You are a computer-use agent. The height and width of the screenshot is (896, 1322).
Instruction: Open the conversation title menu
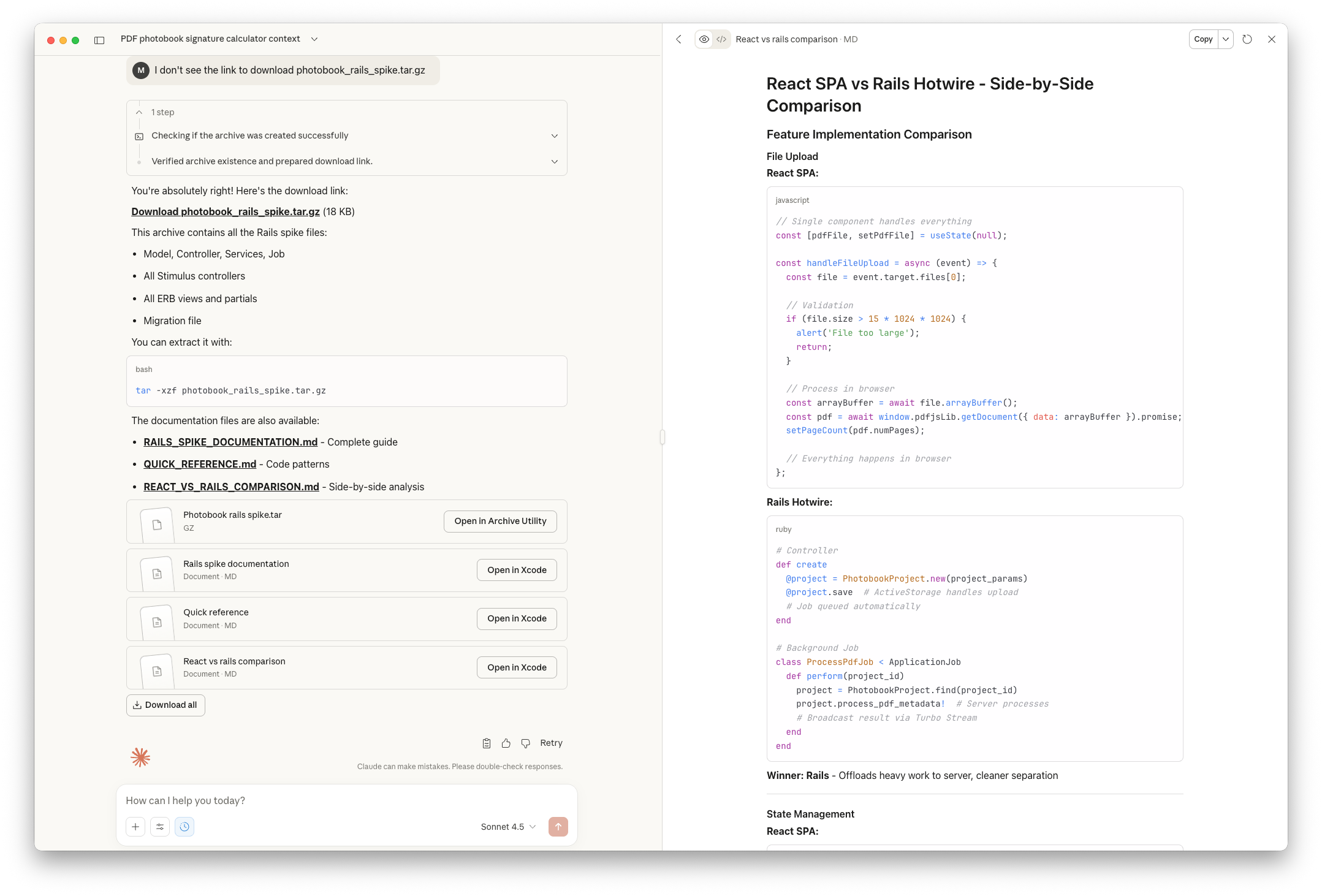coord(314,39)
